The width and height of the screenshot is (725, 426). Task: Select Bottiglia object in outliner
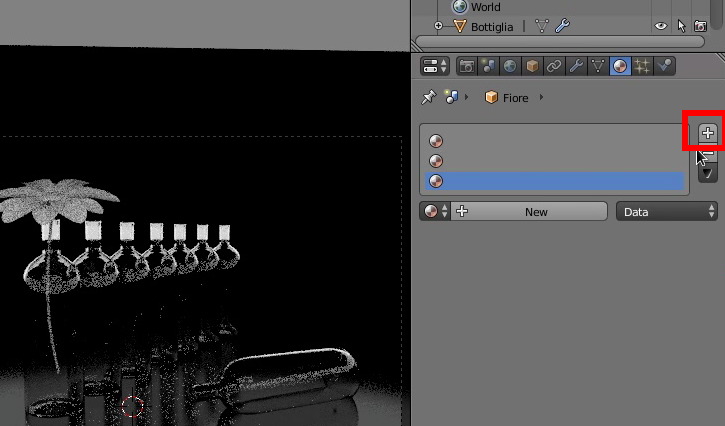coord(492,27)
